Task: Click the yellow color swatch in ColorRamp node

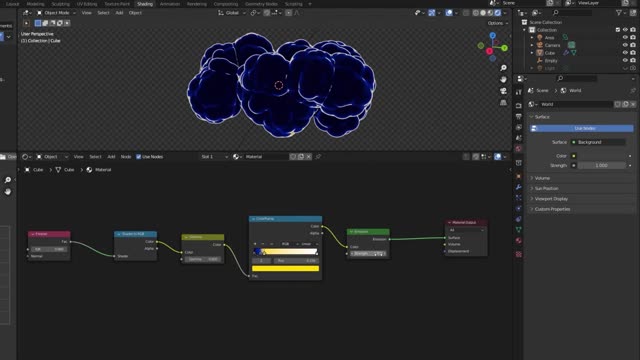Action: coord(285,269)
